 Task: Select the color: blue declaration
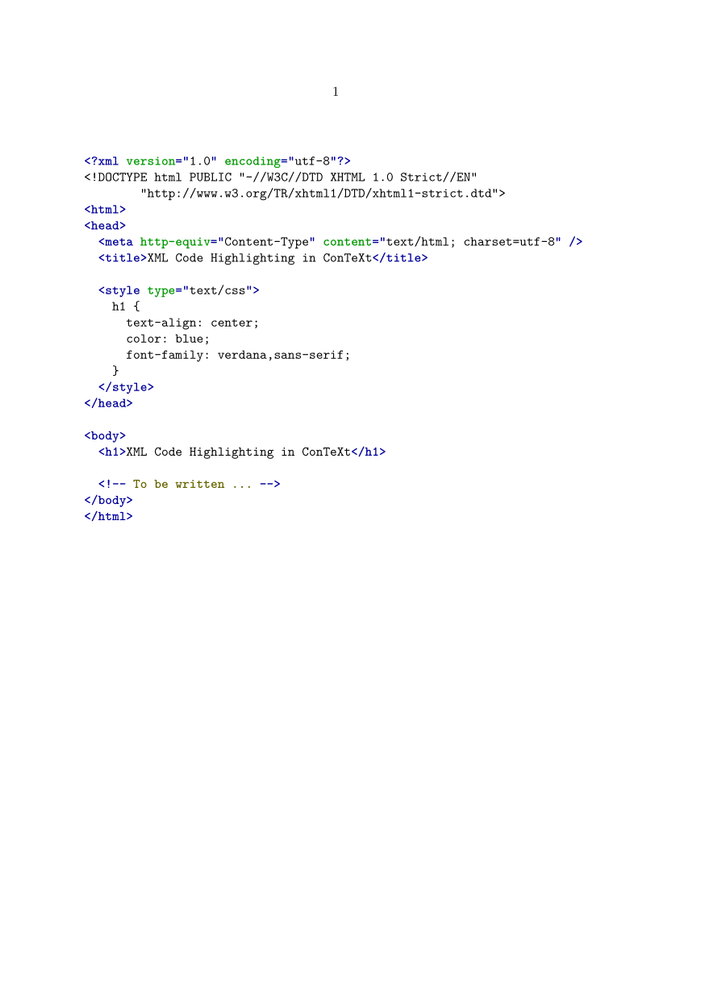click(168, 339)
